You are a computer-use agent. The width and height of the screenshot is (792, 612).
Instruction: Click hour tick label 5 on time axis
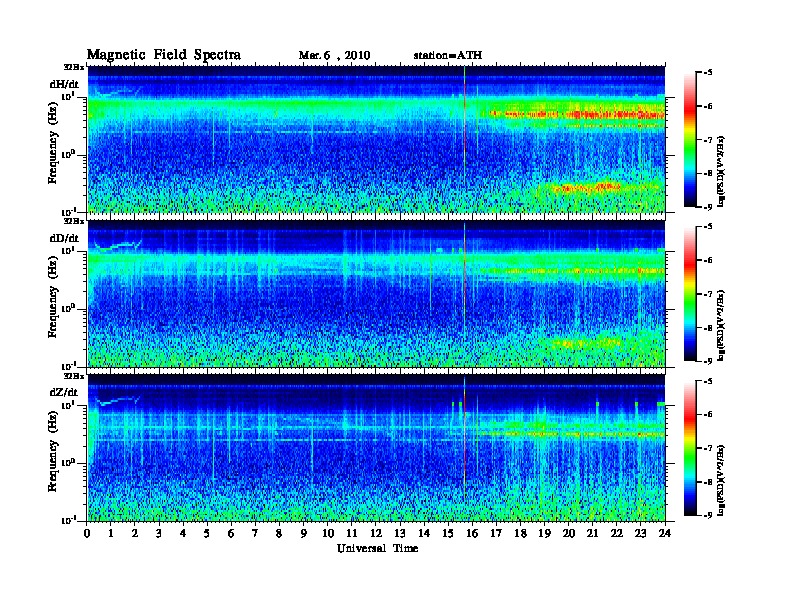[207, 533]
